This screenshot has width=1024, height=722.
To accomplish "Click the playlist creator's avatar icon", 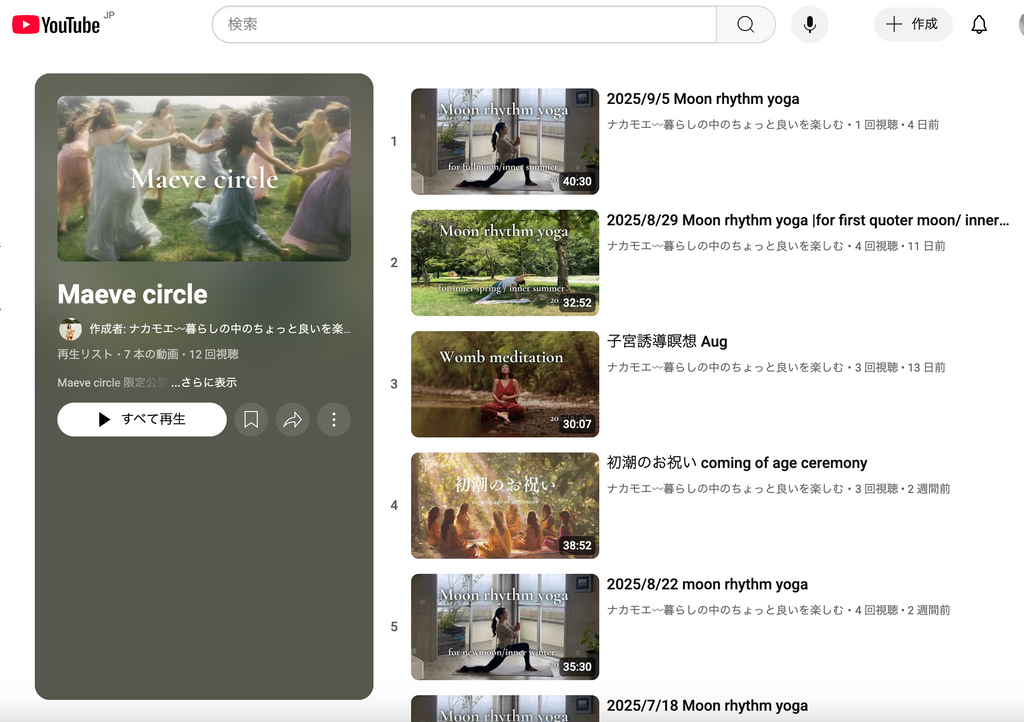I will pos(70,329).
